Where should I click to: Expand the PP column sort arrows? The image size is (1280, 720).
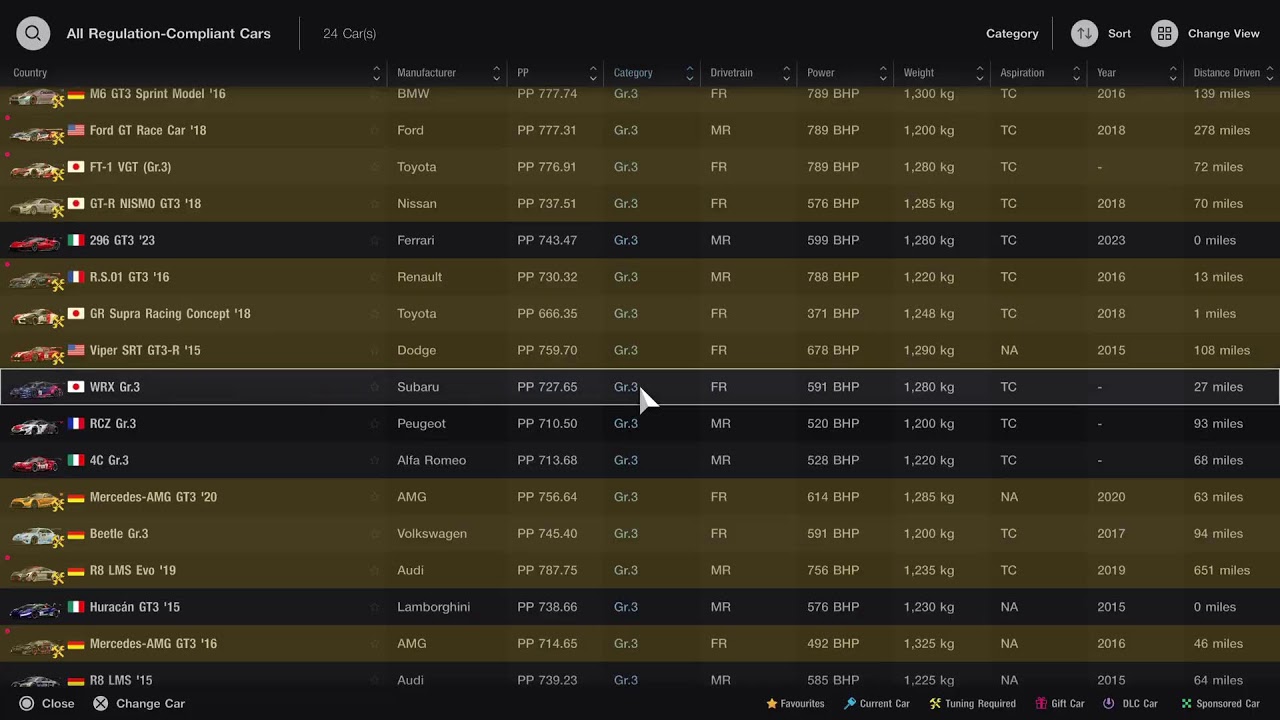pyautogui.click(x=593, y=73)
